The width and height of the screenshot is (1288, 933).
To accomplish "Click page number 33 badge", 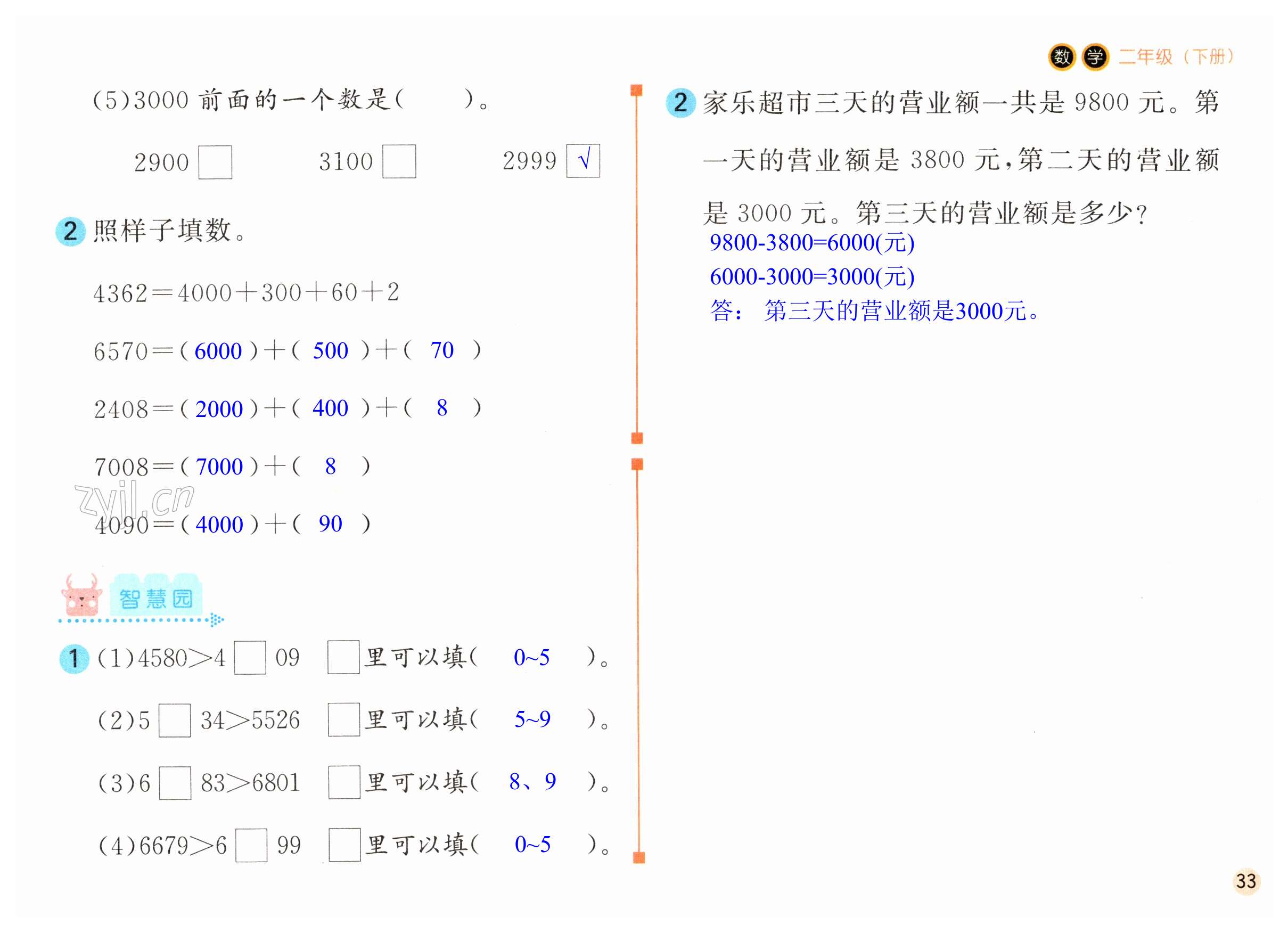I will (x=1246, y=881).
